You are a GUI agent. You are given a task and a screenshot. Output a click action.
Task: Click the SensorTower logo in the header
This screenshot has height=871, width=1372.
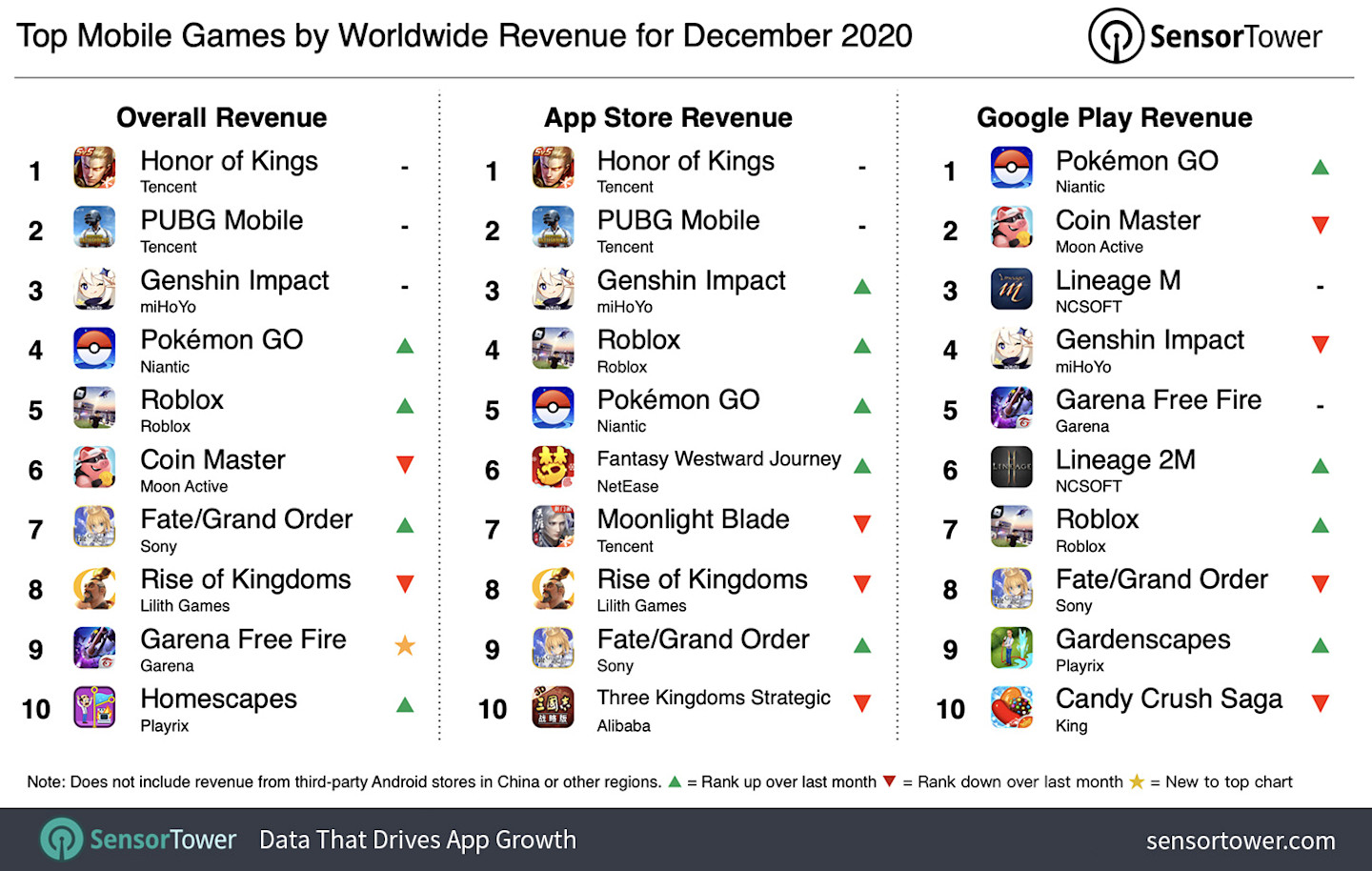[x=1205, y=35]
